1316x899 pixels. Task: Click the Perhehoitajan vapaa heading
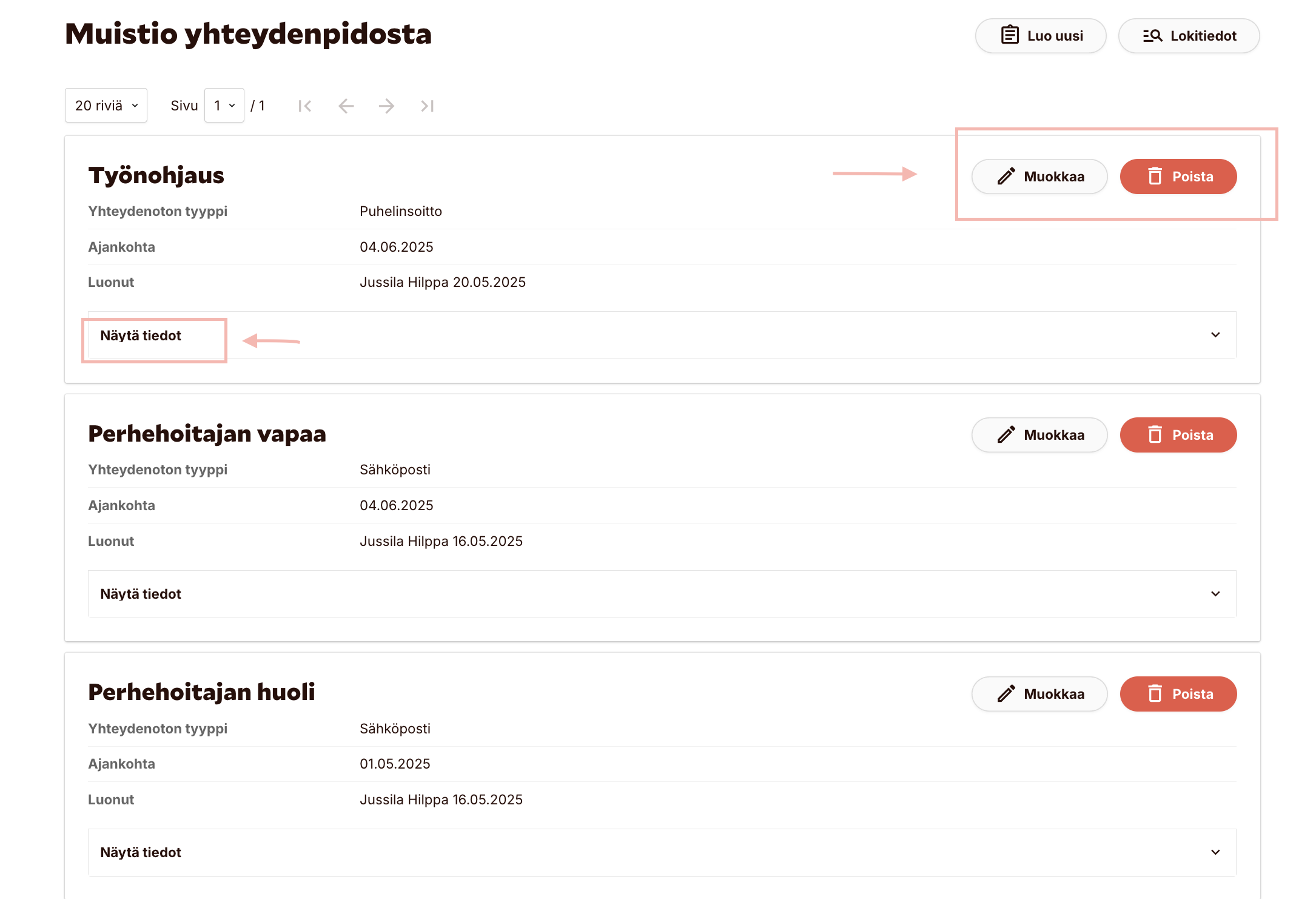pos(207,434)
